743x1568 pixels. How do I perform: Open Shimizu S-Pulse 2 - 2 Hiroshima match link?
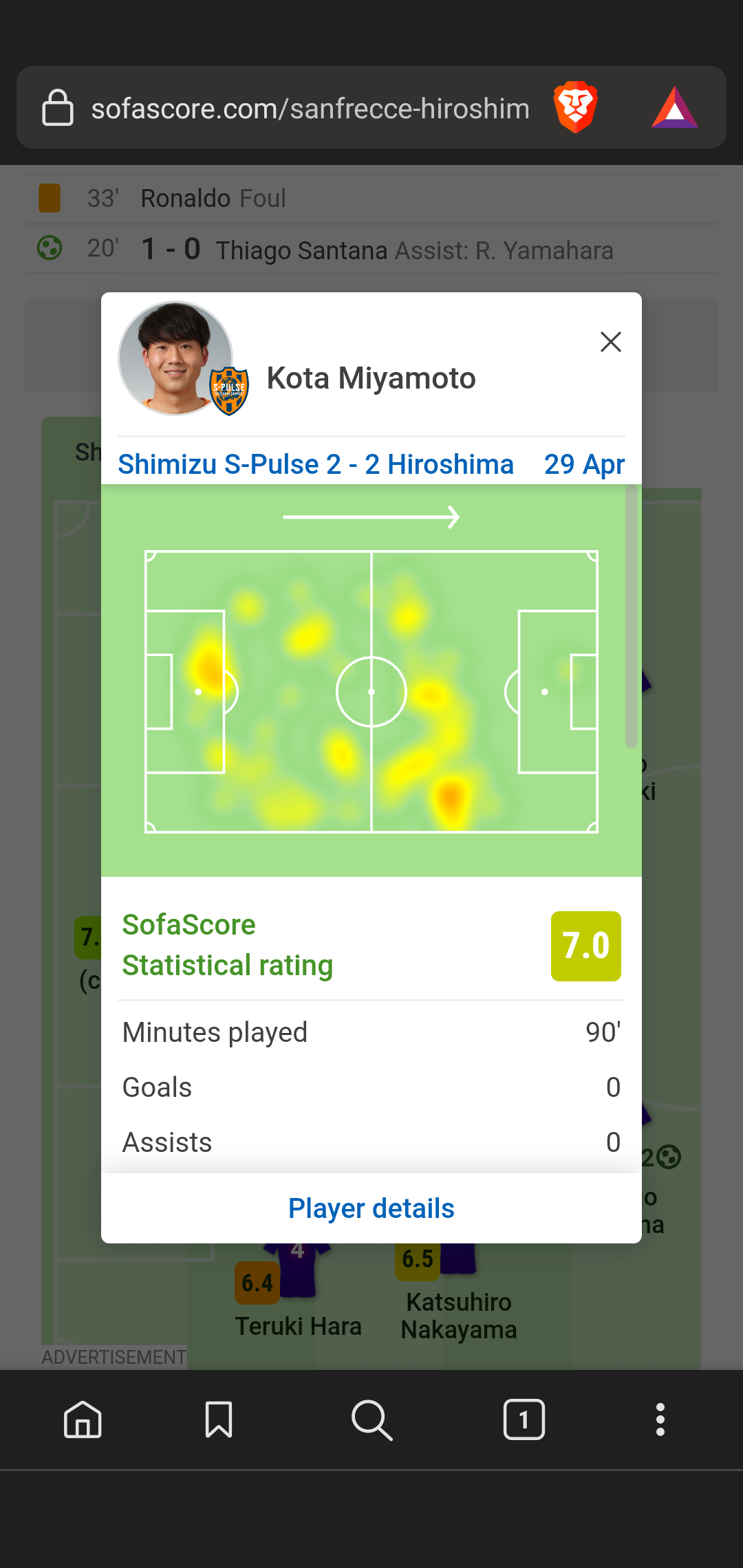316,464
